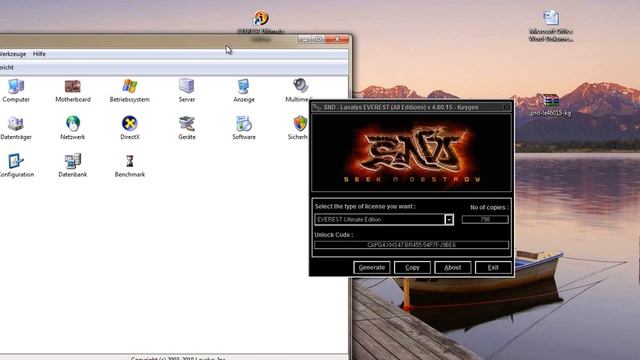Click the About button in keygen
The width and height of the screenshot is (640, 360).
453,267
